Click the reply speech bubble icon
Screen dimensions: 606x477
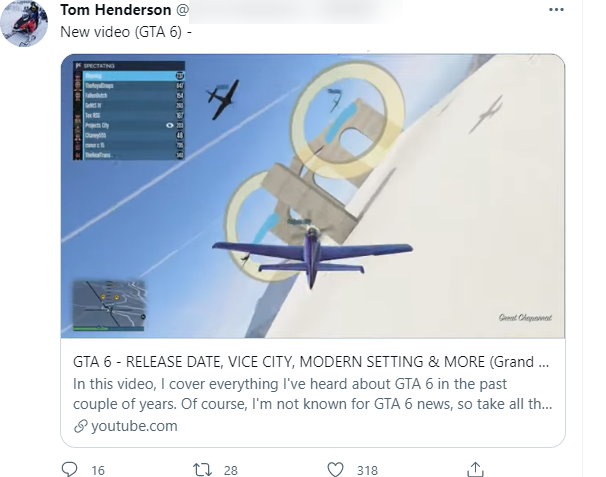(x=70, y=469)
